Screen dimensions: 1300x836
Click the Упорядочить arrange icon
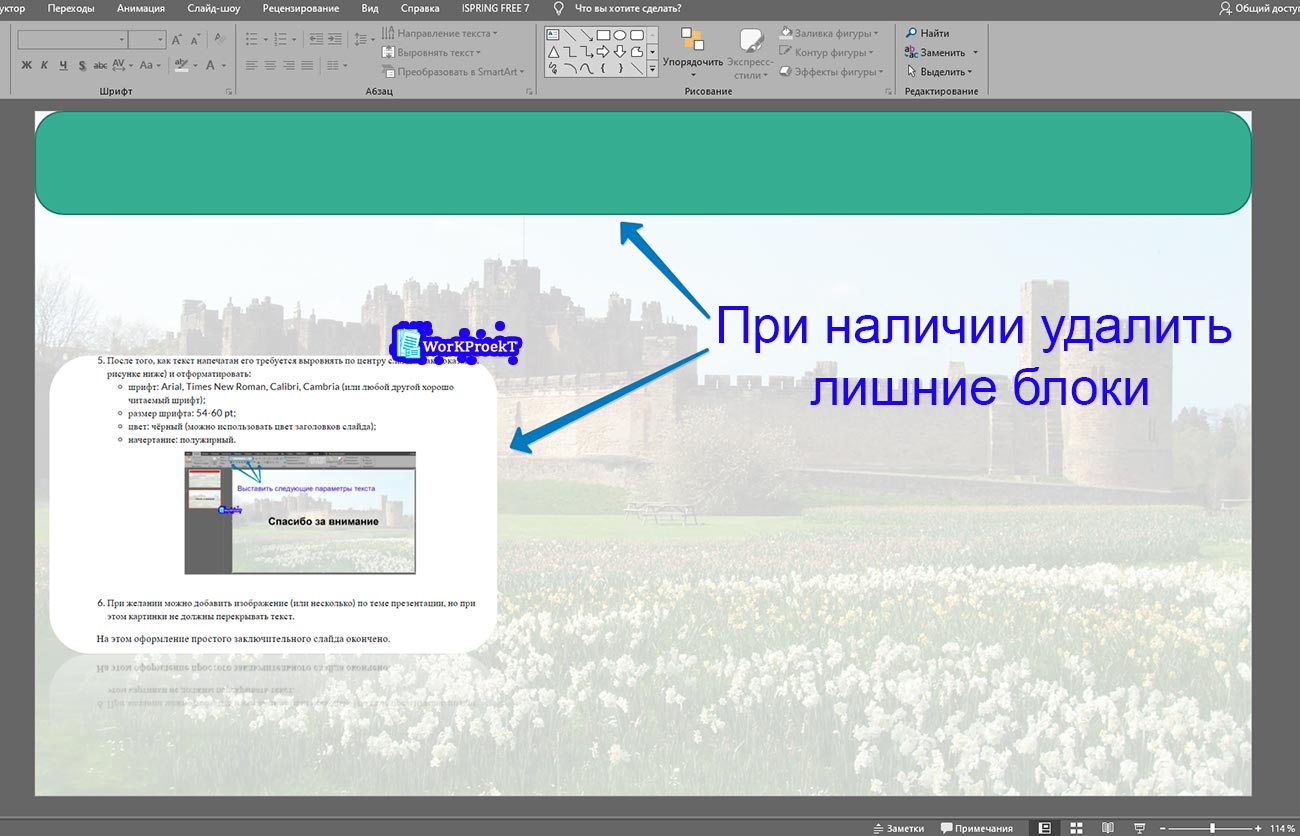(x=692, y=40)
